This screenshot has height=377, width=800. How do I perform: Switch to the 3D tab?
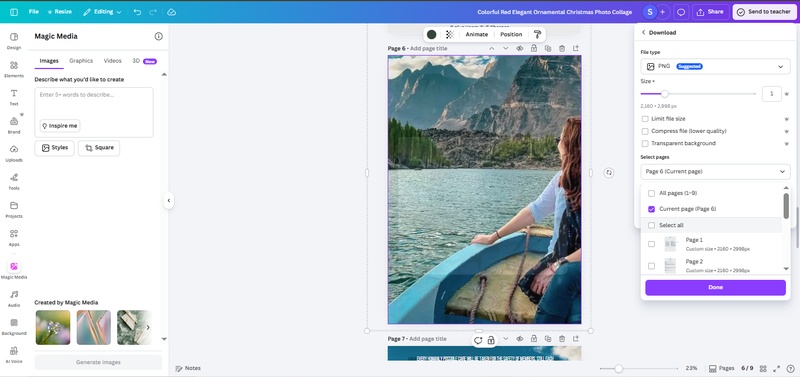coord(144,61)
